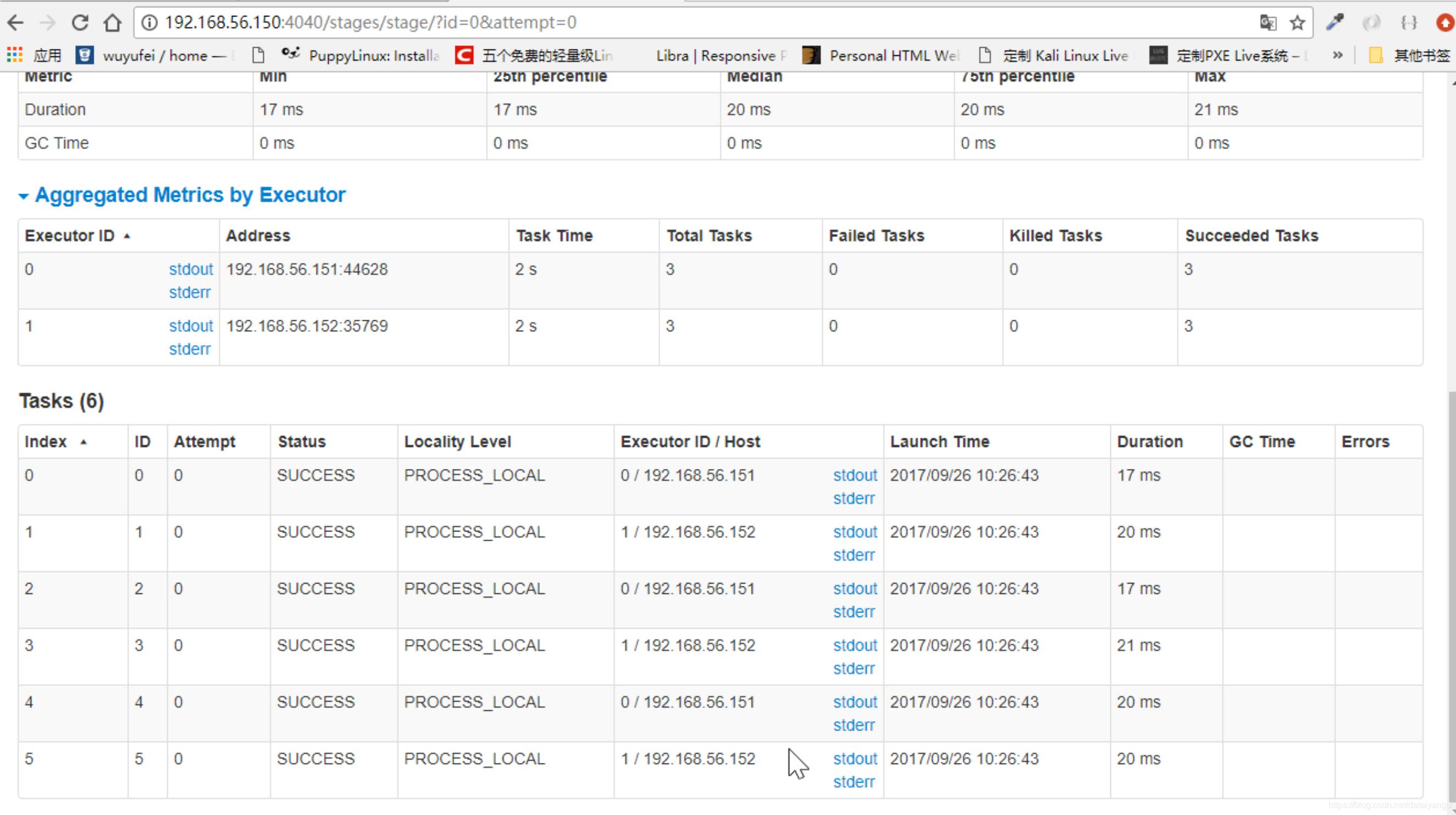
Task: Open stdout for task index 1
Action: [855, 532]
